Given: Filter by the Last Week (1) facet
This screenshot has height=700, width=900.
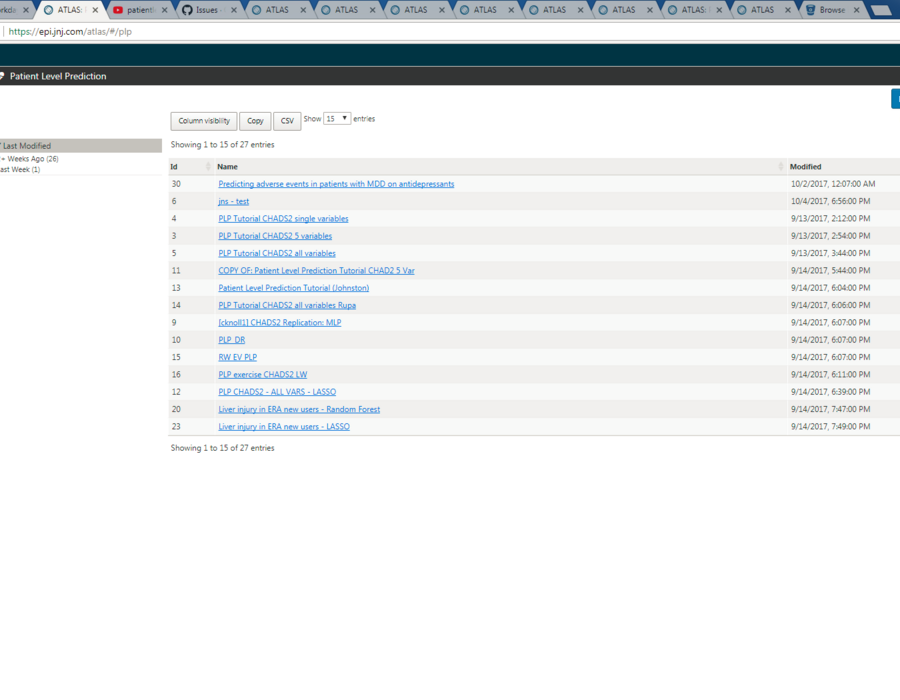Looking at the screenshot, I should pos(20,169).
